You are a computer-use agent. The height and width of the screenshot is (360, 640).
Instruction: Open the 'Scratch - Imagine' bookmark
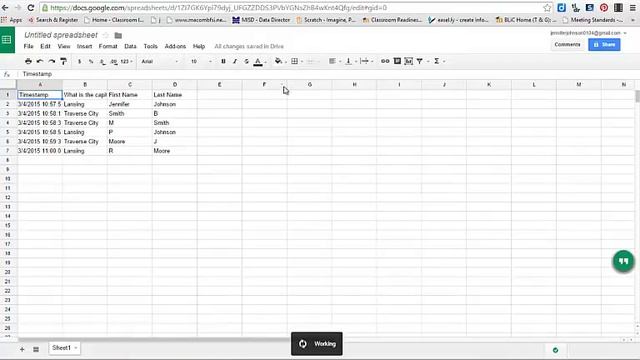(326, 20)
